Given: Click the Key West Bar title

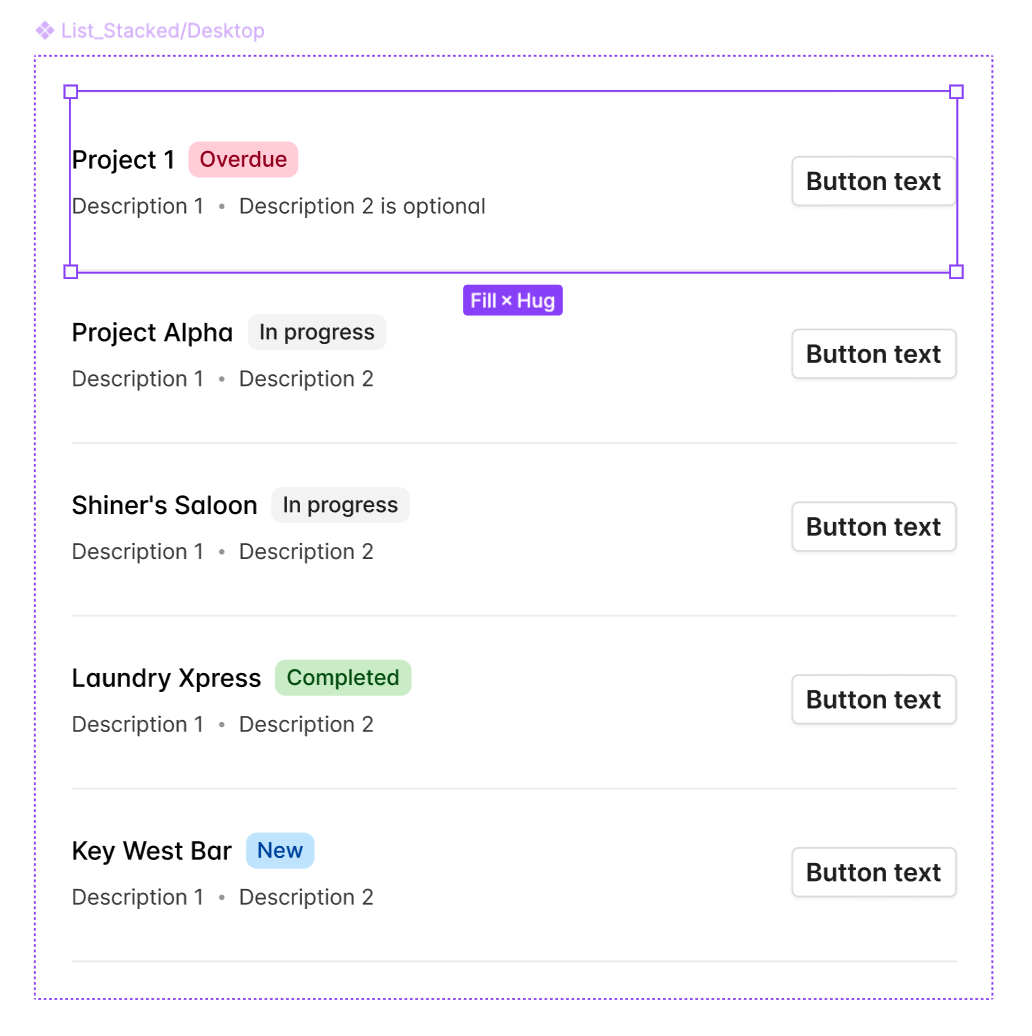Looking at the screenshot, I should [x=152, y=851].
